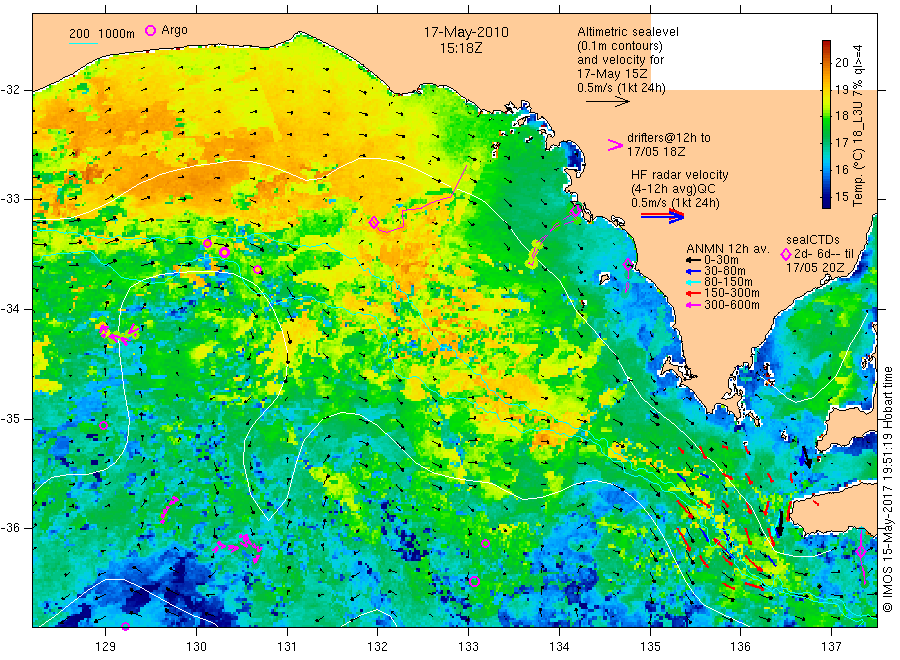Click the '17-May-2010' date title

pos(466,32)
